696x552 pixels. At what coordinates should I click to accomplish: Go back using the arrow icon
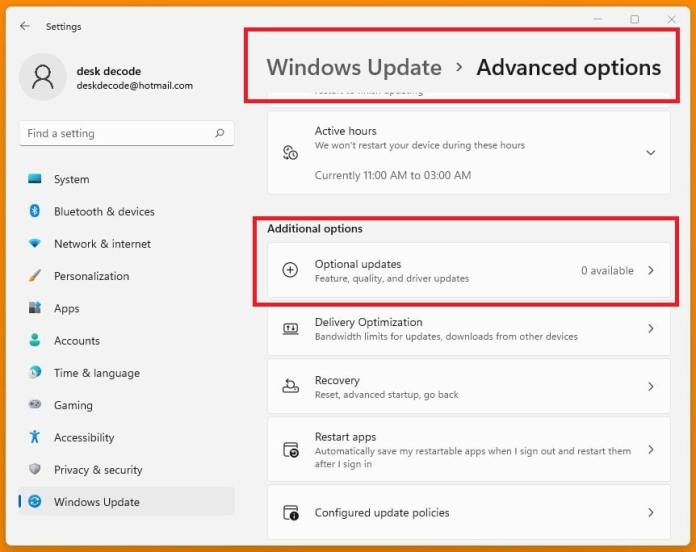[24, 26]
